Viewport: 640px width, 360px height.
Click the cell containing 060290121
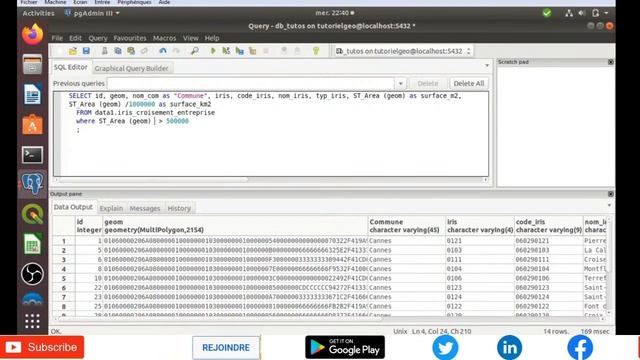pyautogui.click(x=548, y=241)
